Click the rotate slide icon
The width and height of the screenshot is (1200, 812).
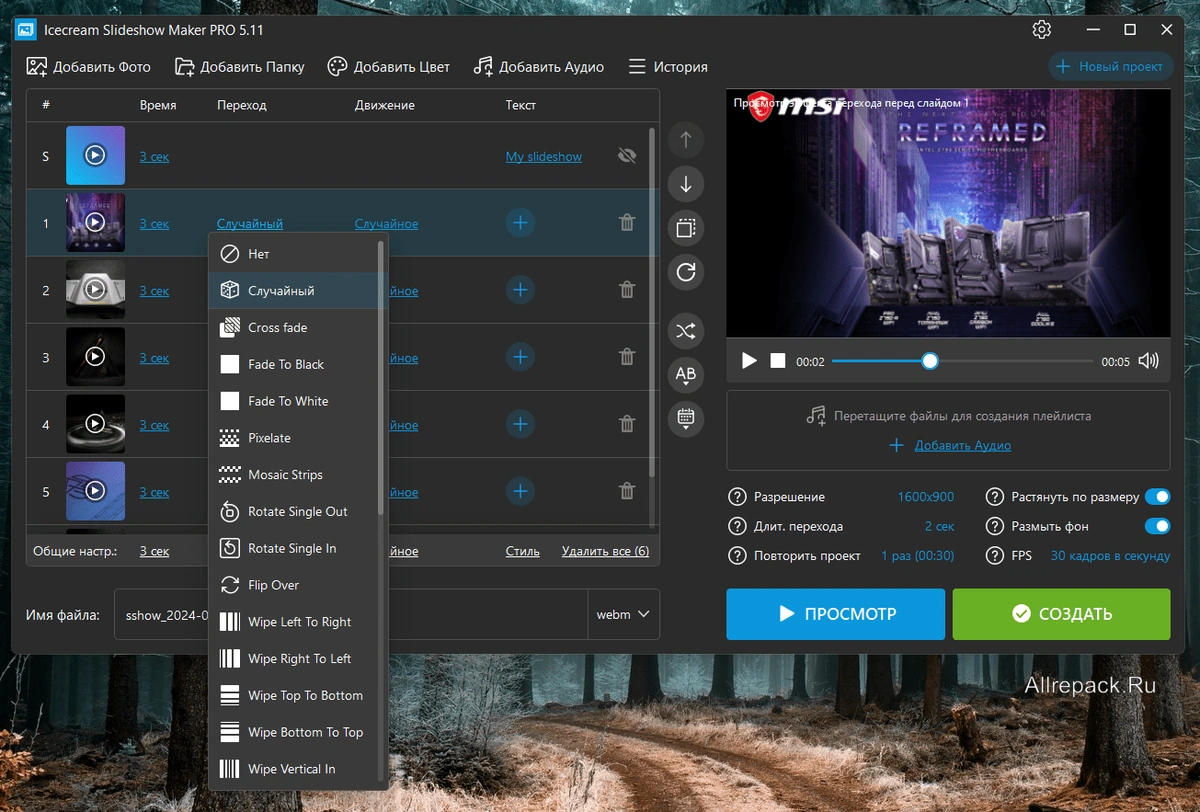tap(686, 271)
